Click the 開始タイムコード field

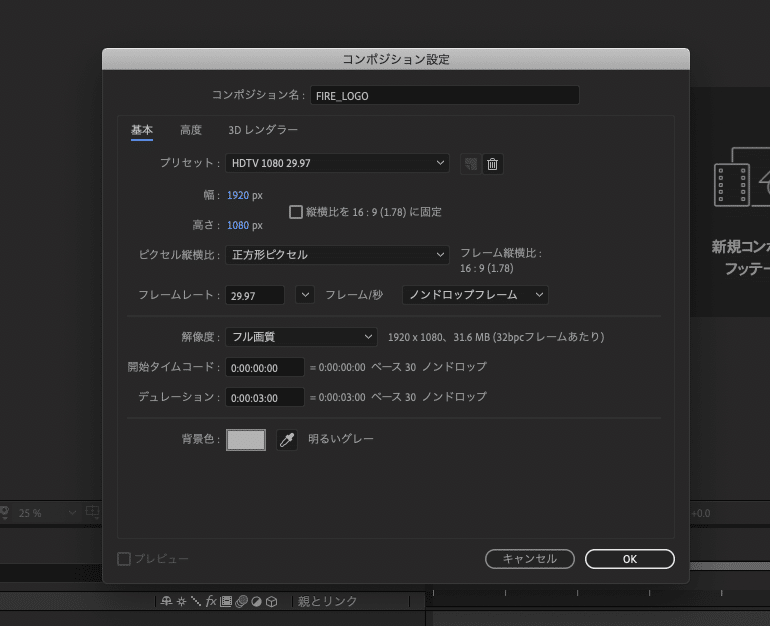pyautogui.click(x=265, y=367)
